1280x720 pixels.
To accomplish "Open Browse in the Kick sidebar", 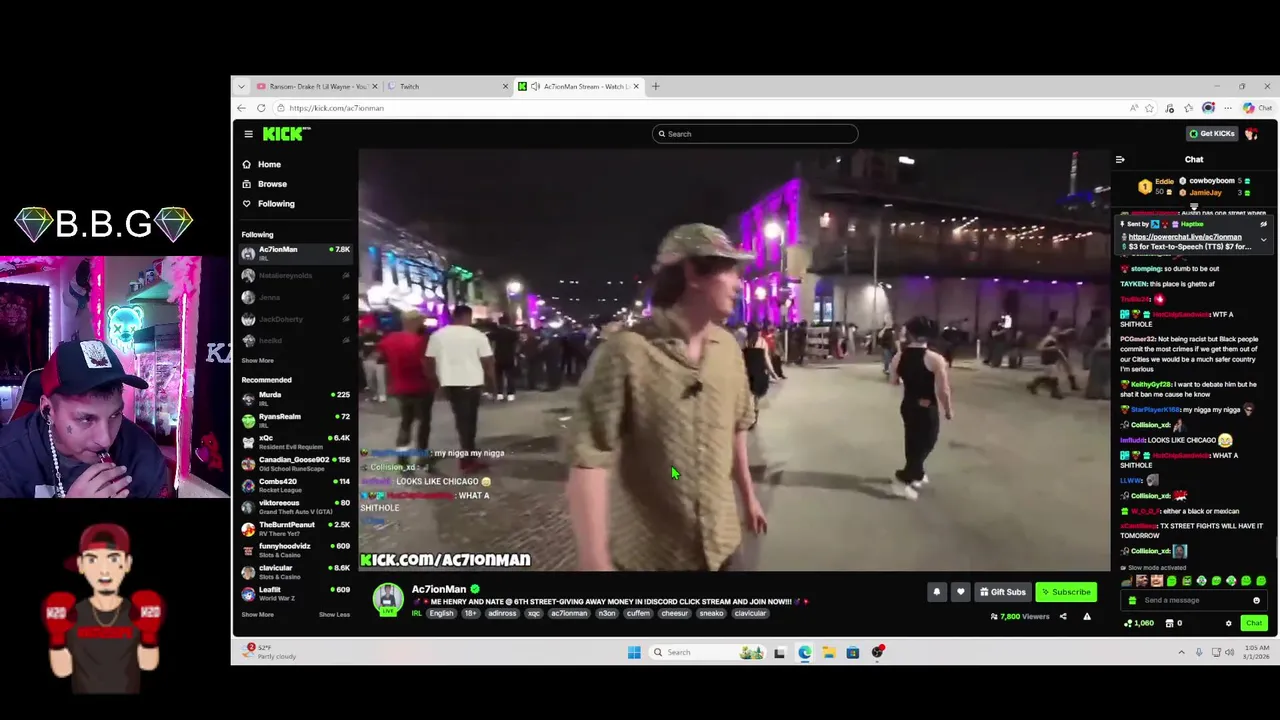I will click(265, 184).
